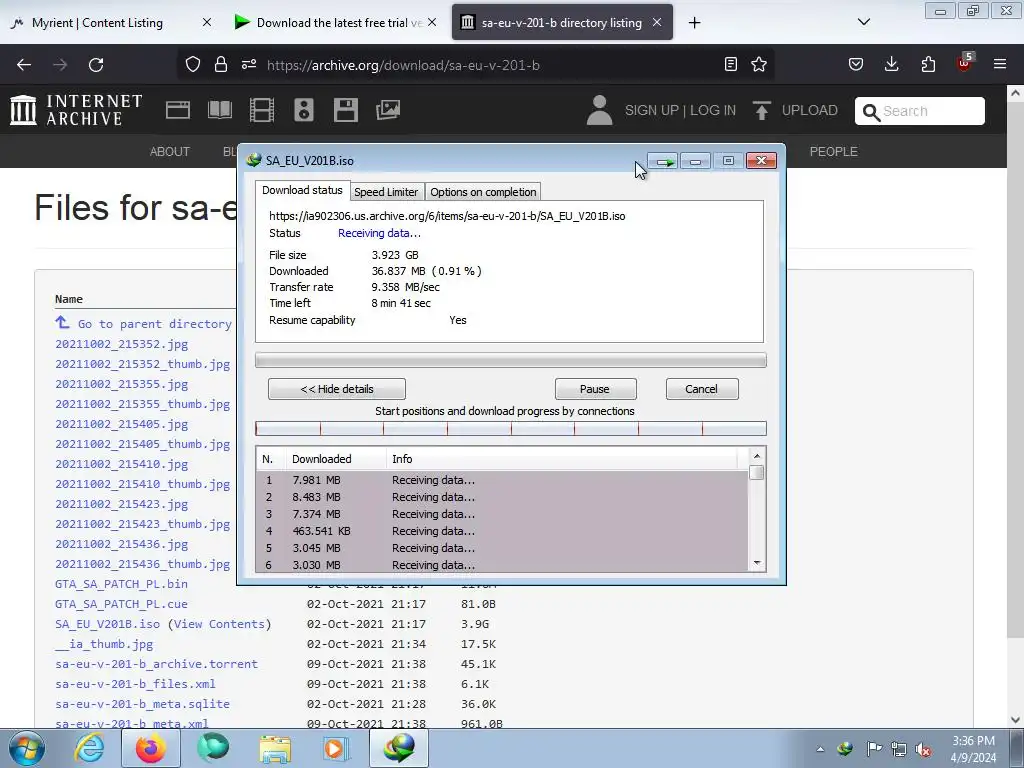Click the Firefox taskbar icon

(150, 748)
